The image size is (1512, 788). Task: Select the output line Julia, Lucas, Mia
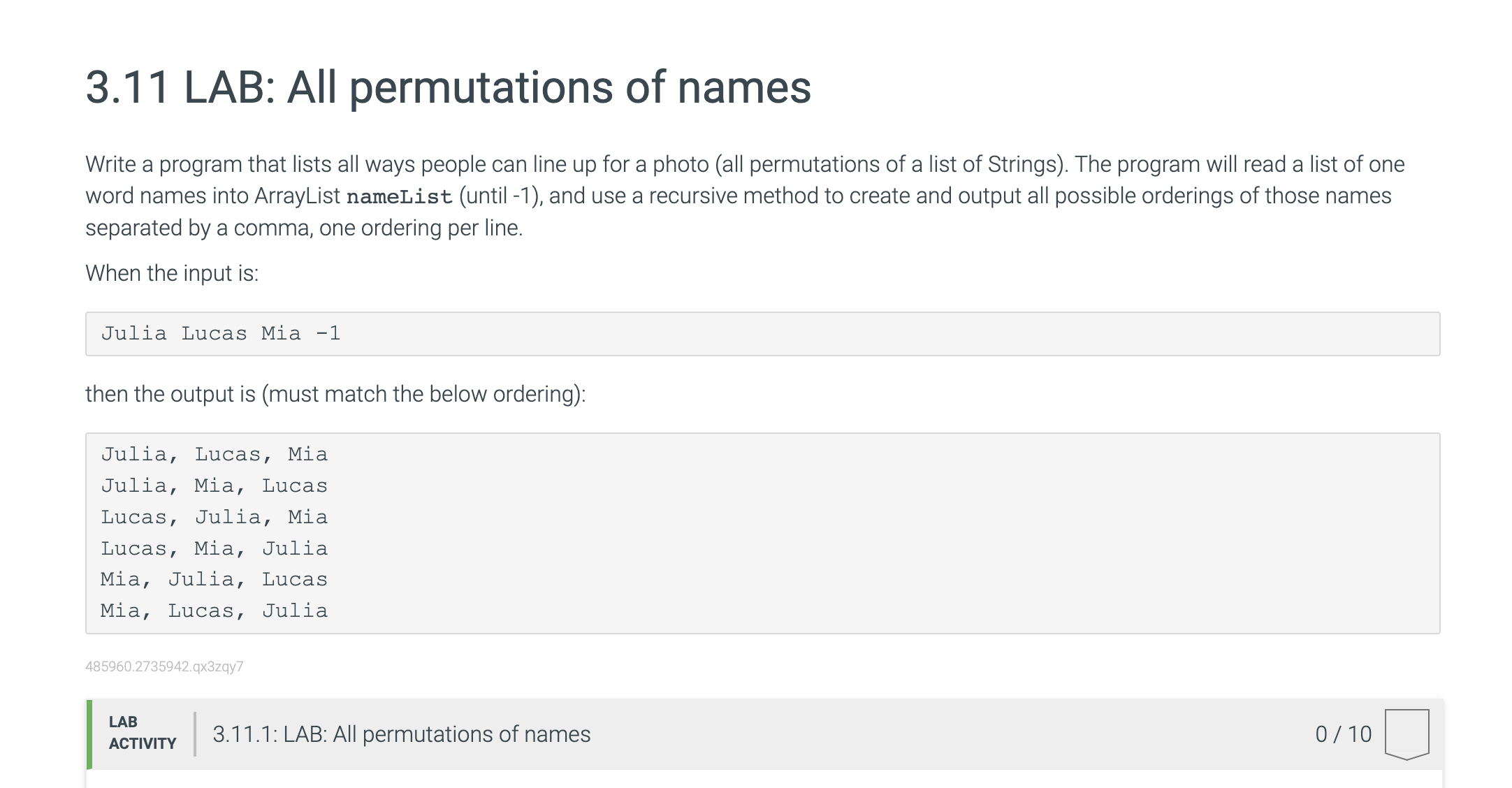(x=214, y=455)
